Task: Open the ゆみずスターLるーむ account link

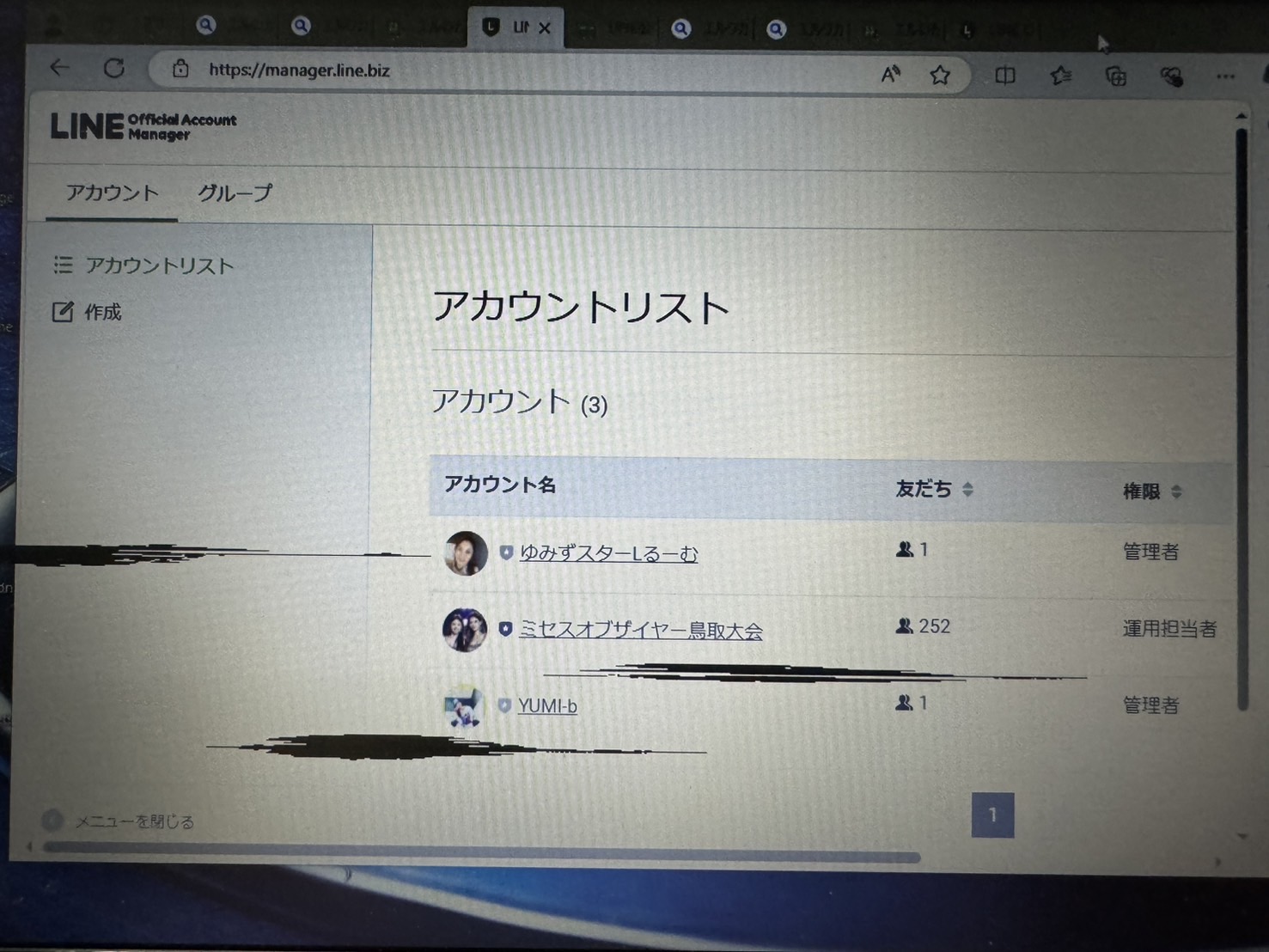Action: (608, 554)
